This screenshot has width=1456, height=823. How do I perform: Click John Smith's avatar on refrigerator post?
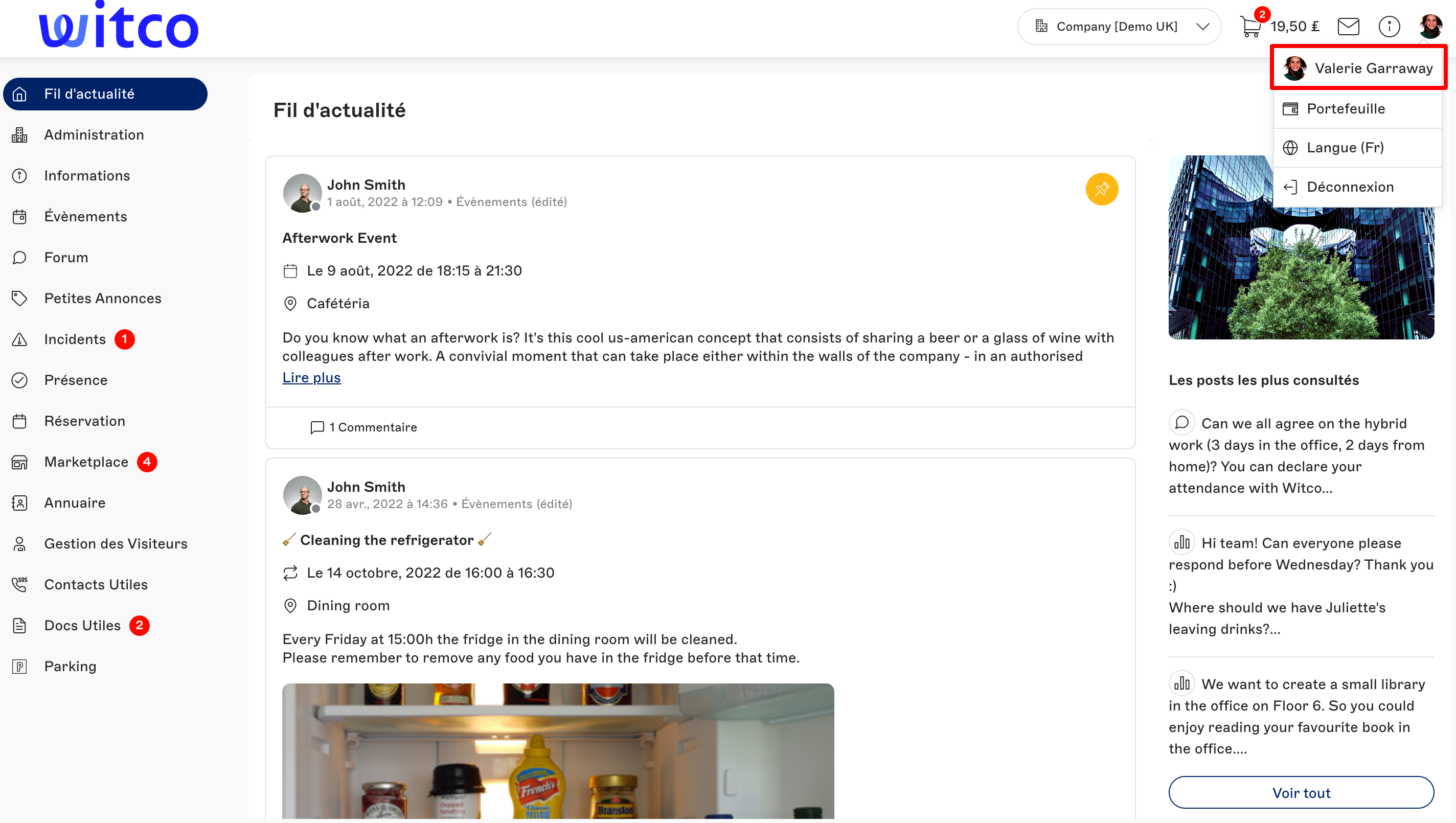[302, 495]
